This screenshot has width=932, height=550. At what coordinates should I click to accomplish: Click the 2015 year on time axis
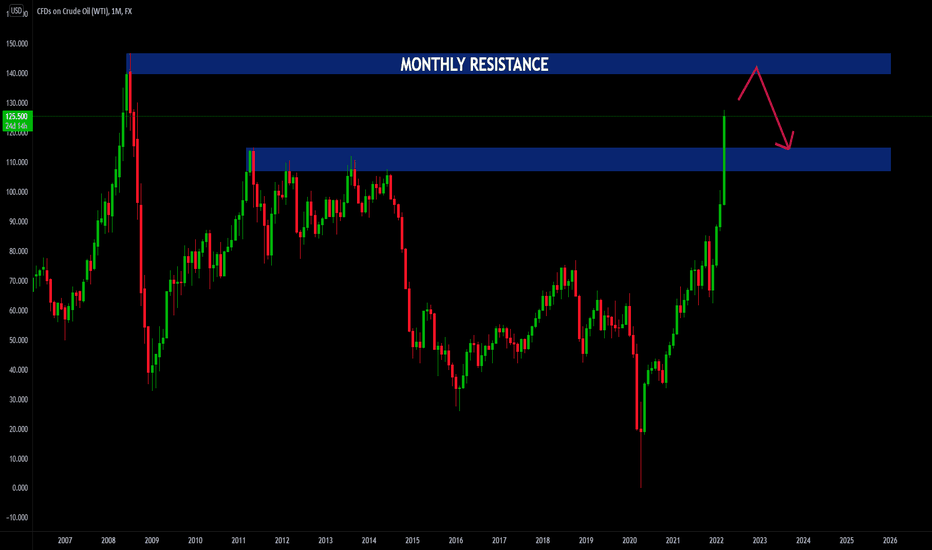click(x=413, y=540)
